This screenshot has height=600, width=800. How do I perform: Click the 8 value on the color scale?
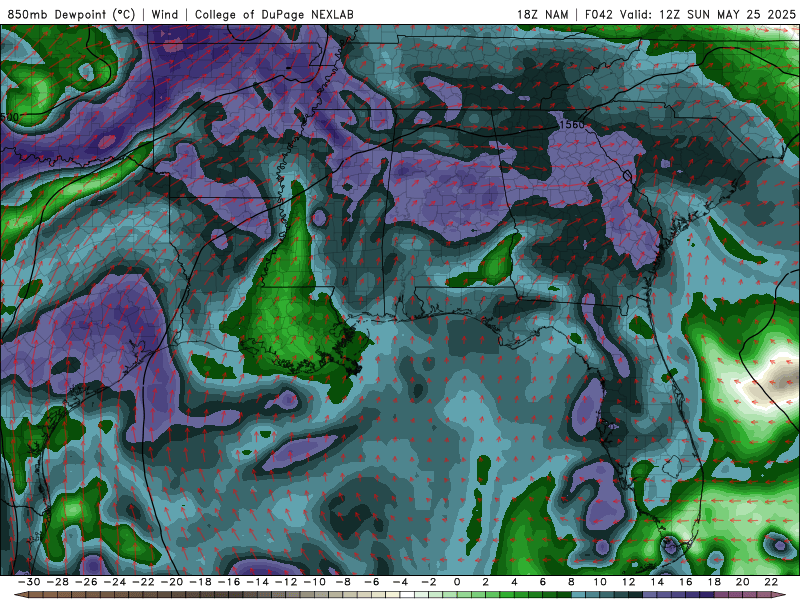(x=571, y=582)
